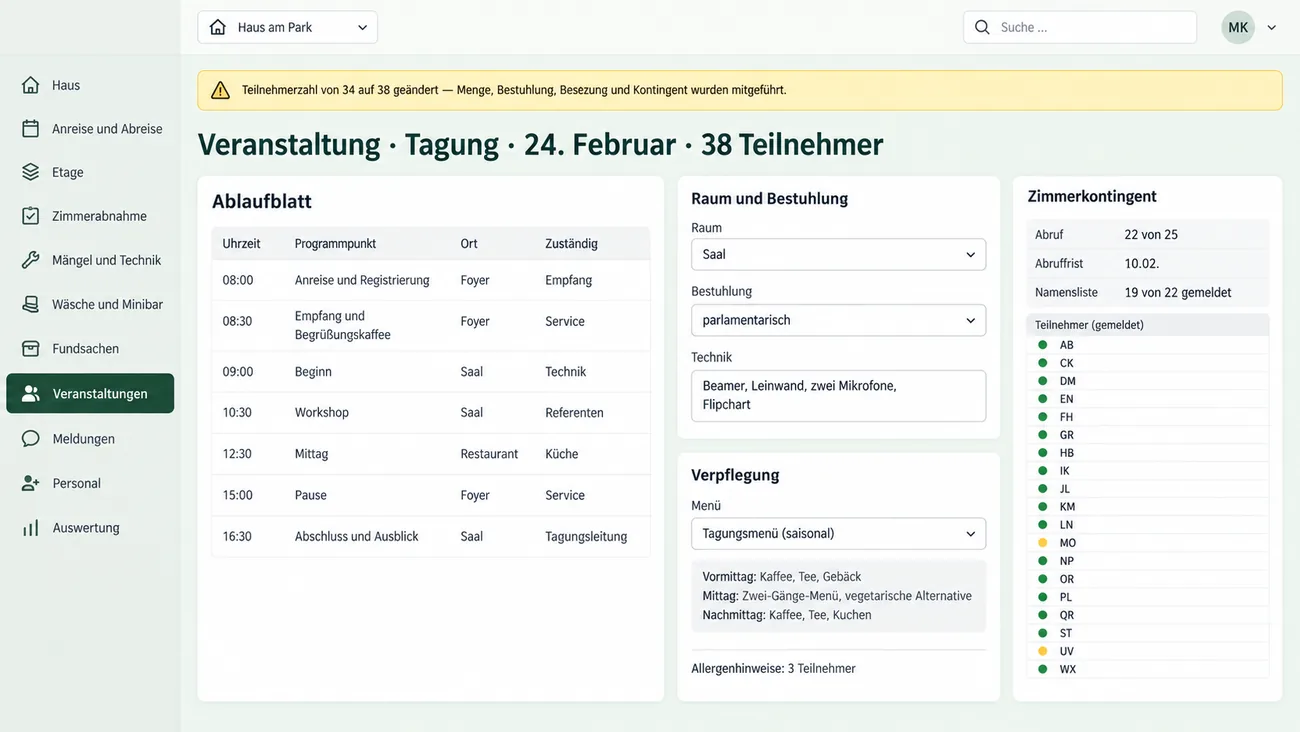Select the 08:00 Anreise und Registrierung row
The width and height of the screenshot is (1300, 732).
431,280
